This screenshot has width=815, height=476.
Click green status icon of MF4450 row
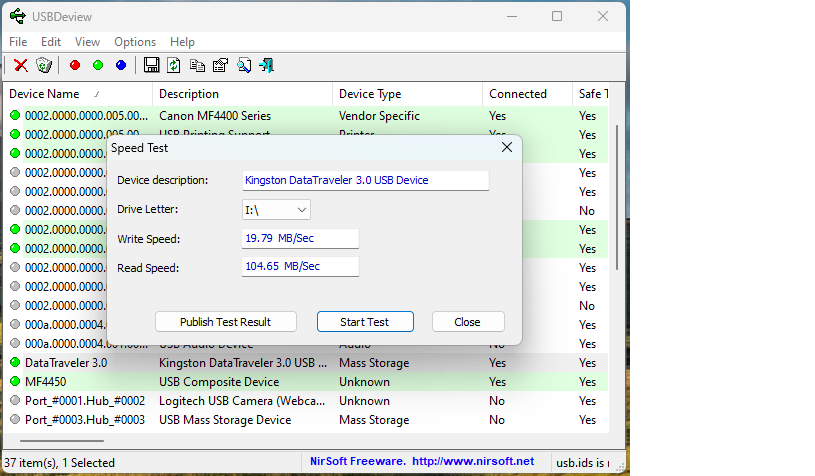tap(15, 381)
